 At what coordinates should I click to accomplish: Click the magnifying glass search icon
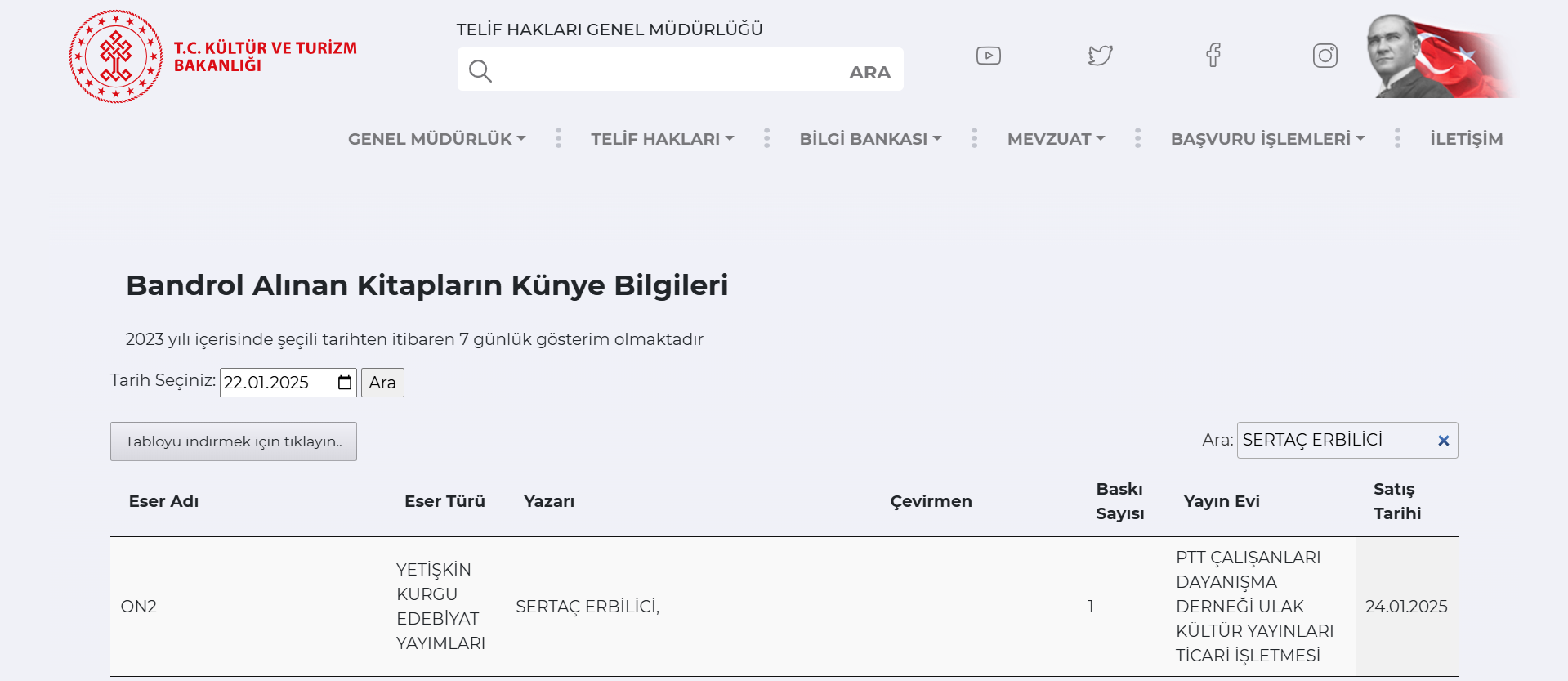pos(480,71)
